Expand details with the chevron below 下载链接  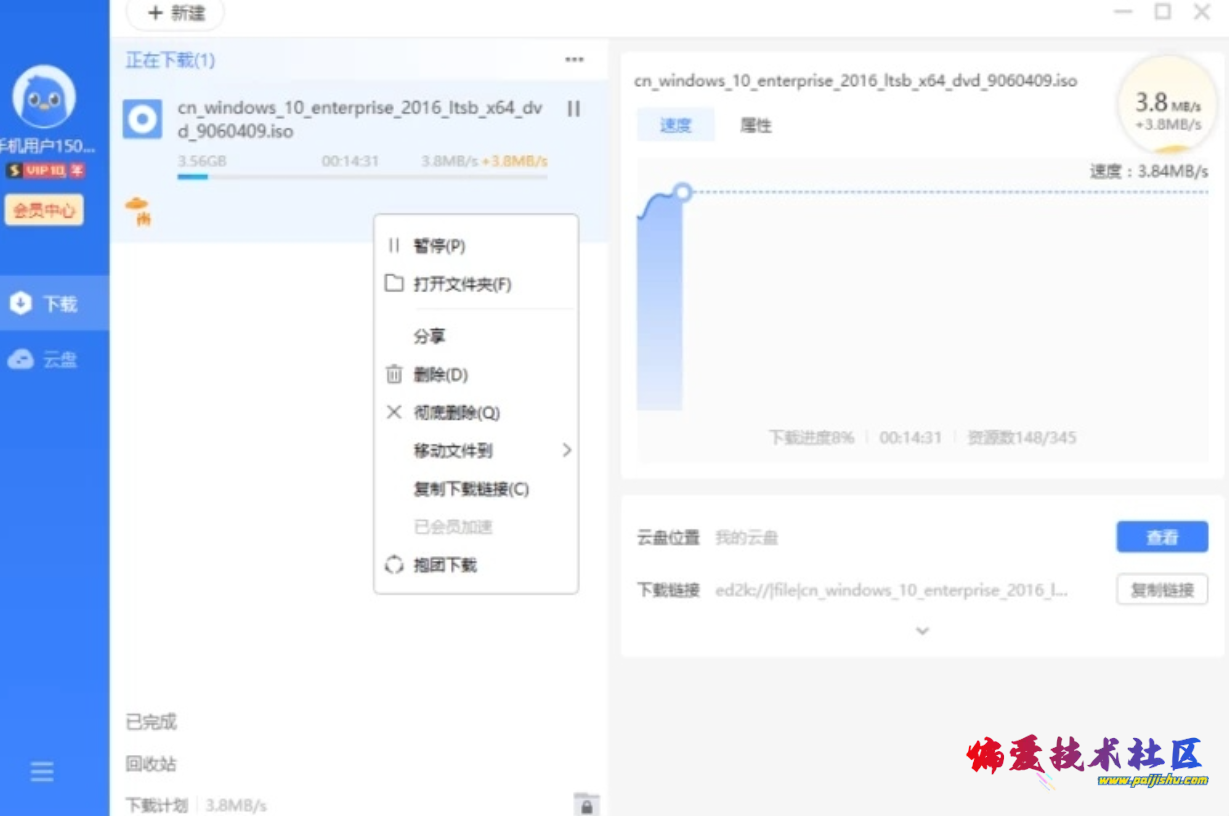(x=923, y=631)
